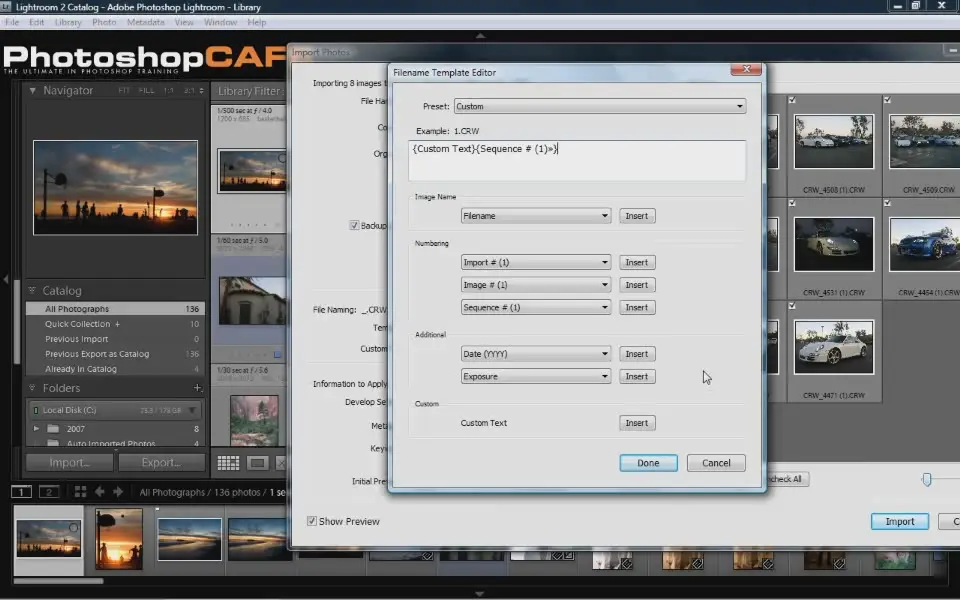960x600 pixels.
Task: Insert the Exposure token
Action: tap(637, 377)
